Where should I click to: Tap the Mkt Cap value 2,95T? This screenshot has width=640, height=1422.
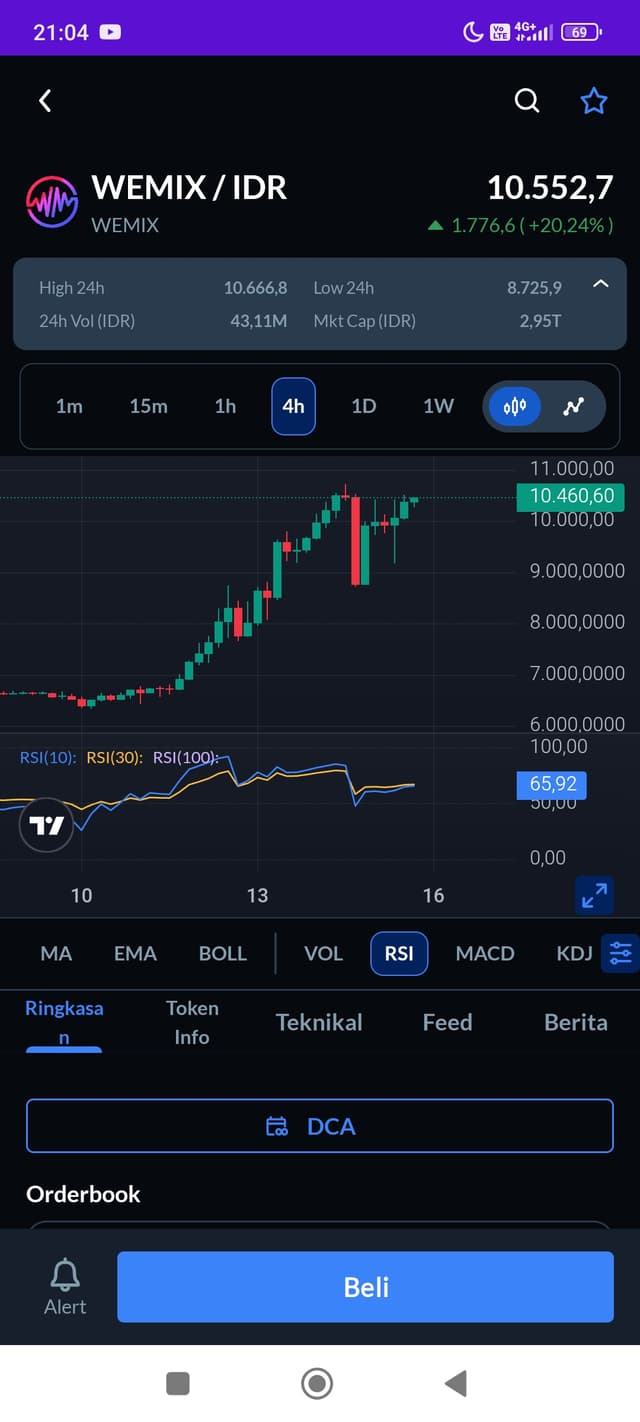(541, 321)
